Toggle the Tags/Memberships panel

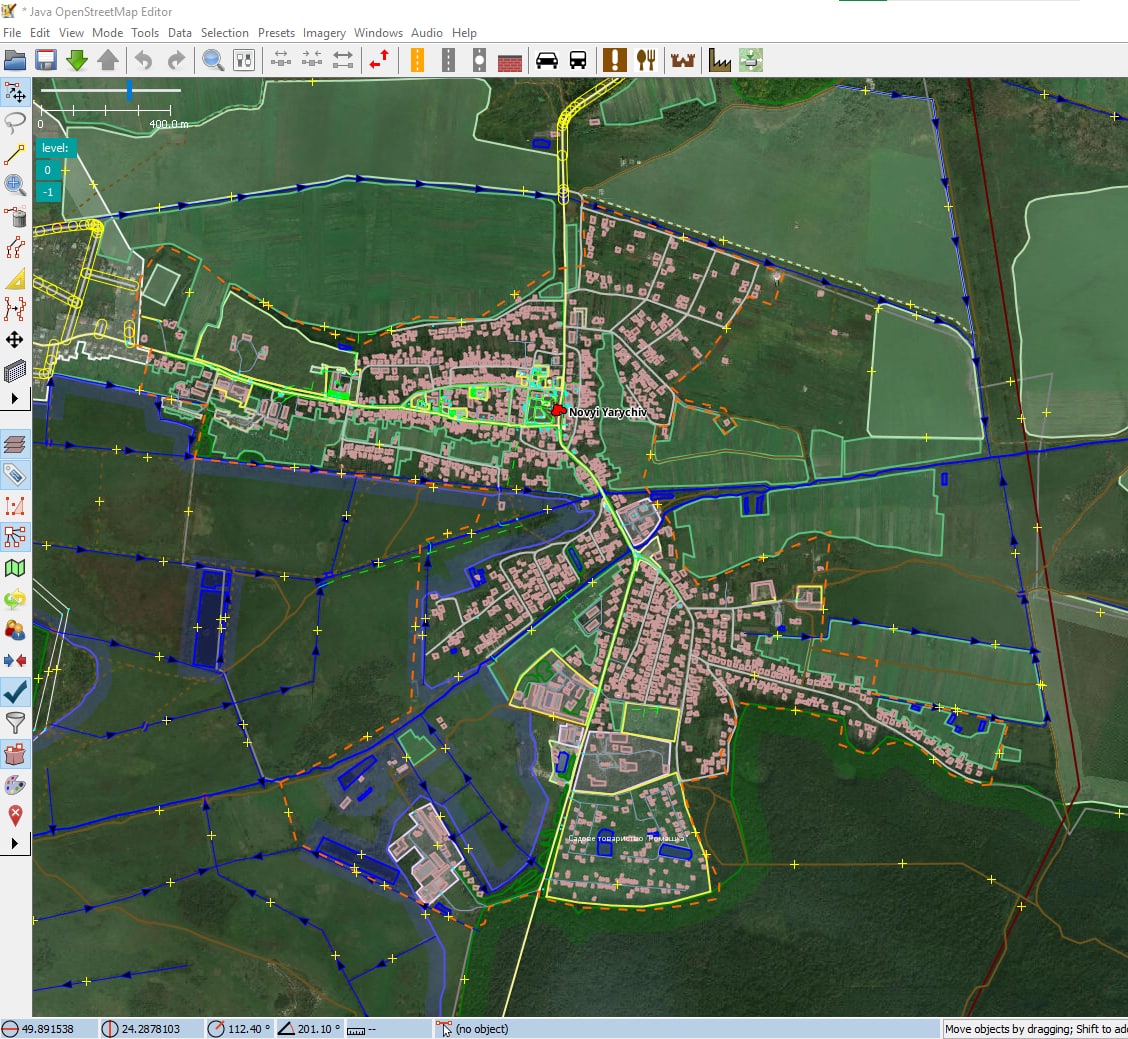click(x=15, y=475)
